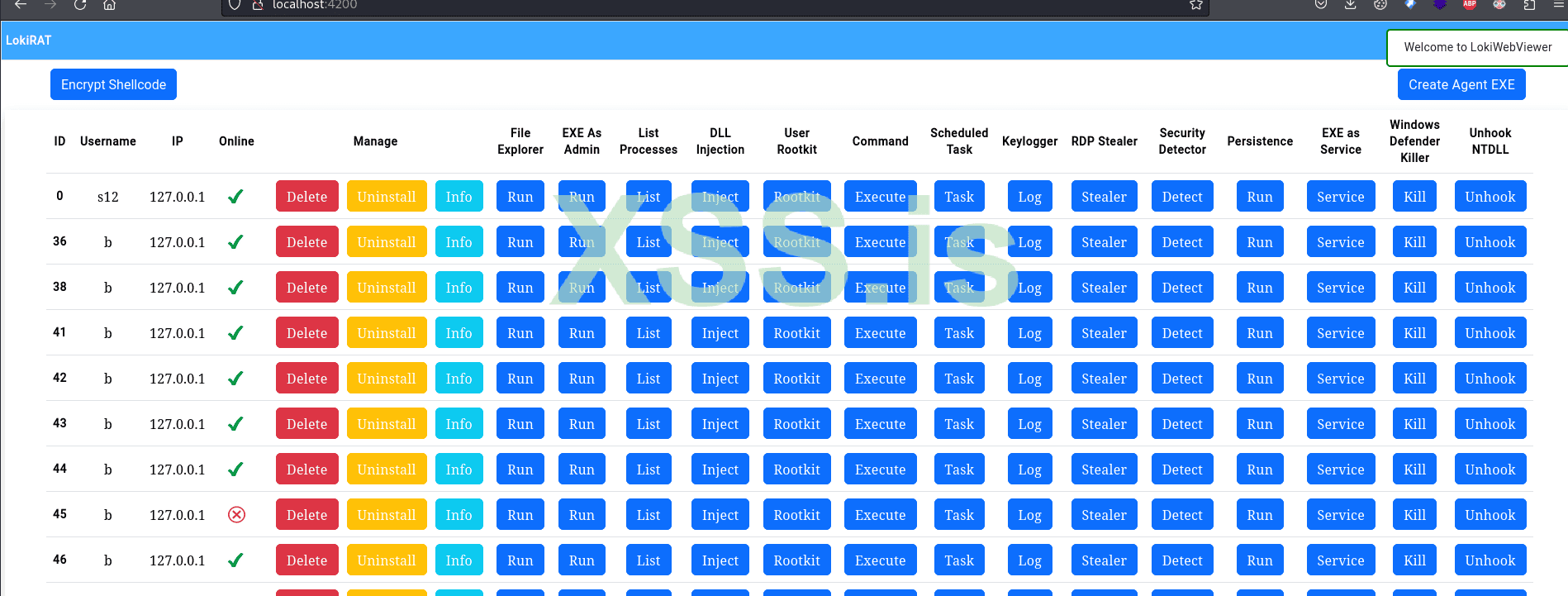Click the LokiRAT title in the header
The image size is (1568, 596).
pos(29,41)
